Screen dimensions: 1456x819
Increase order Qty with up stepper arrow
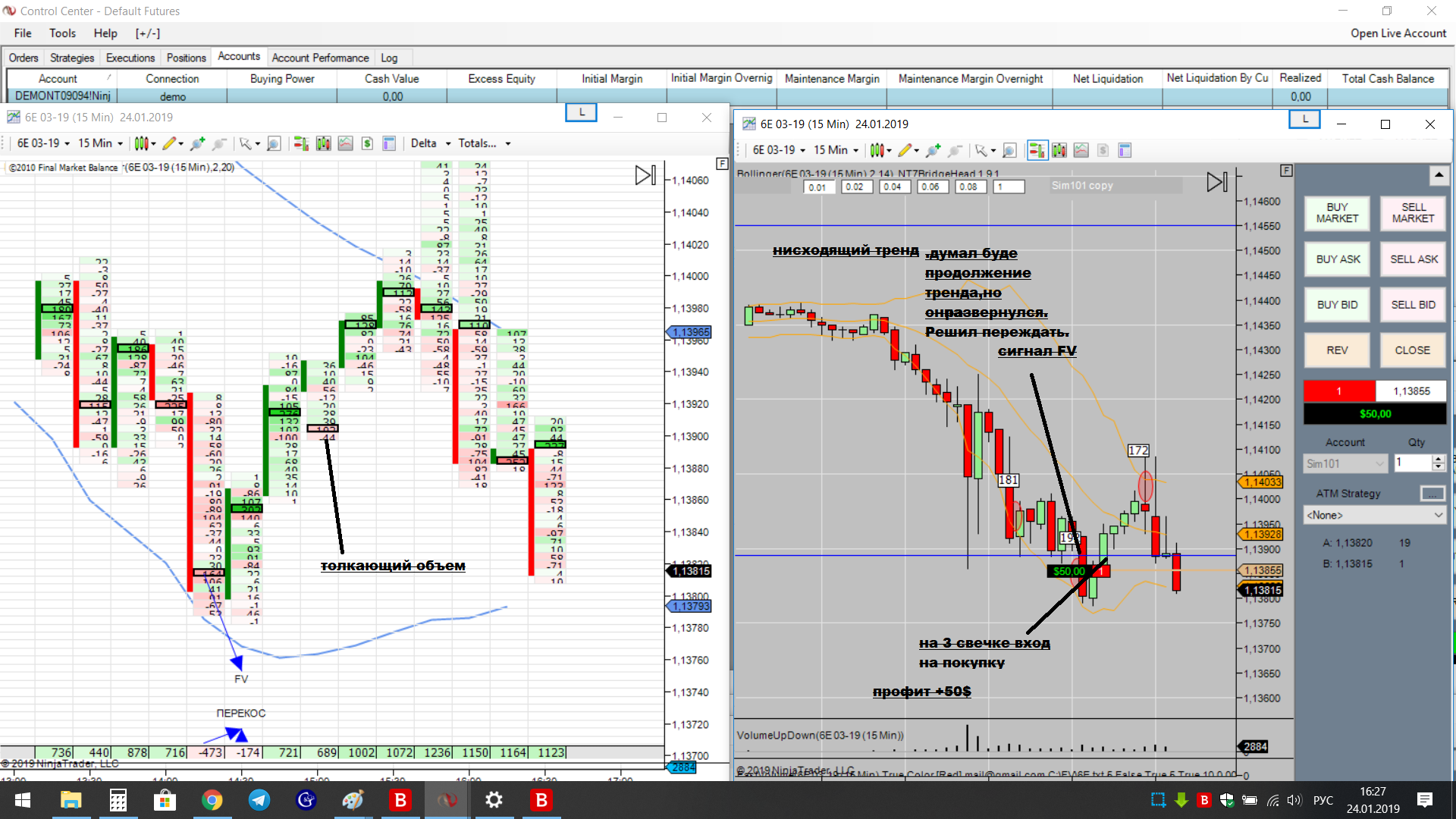[x=1438, y=458]
